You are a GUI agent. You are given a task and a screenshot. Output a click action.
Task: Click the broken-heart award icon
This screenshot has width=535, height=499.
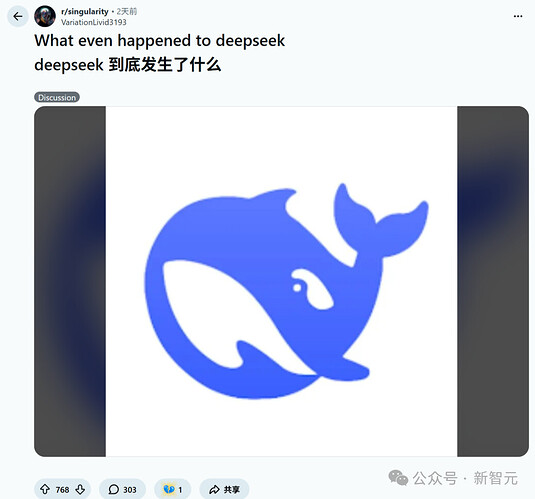169,489
